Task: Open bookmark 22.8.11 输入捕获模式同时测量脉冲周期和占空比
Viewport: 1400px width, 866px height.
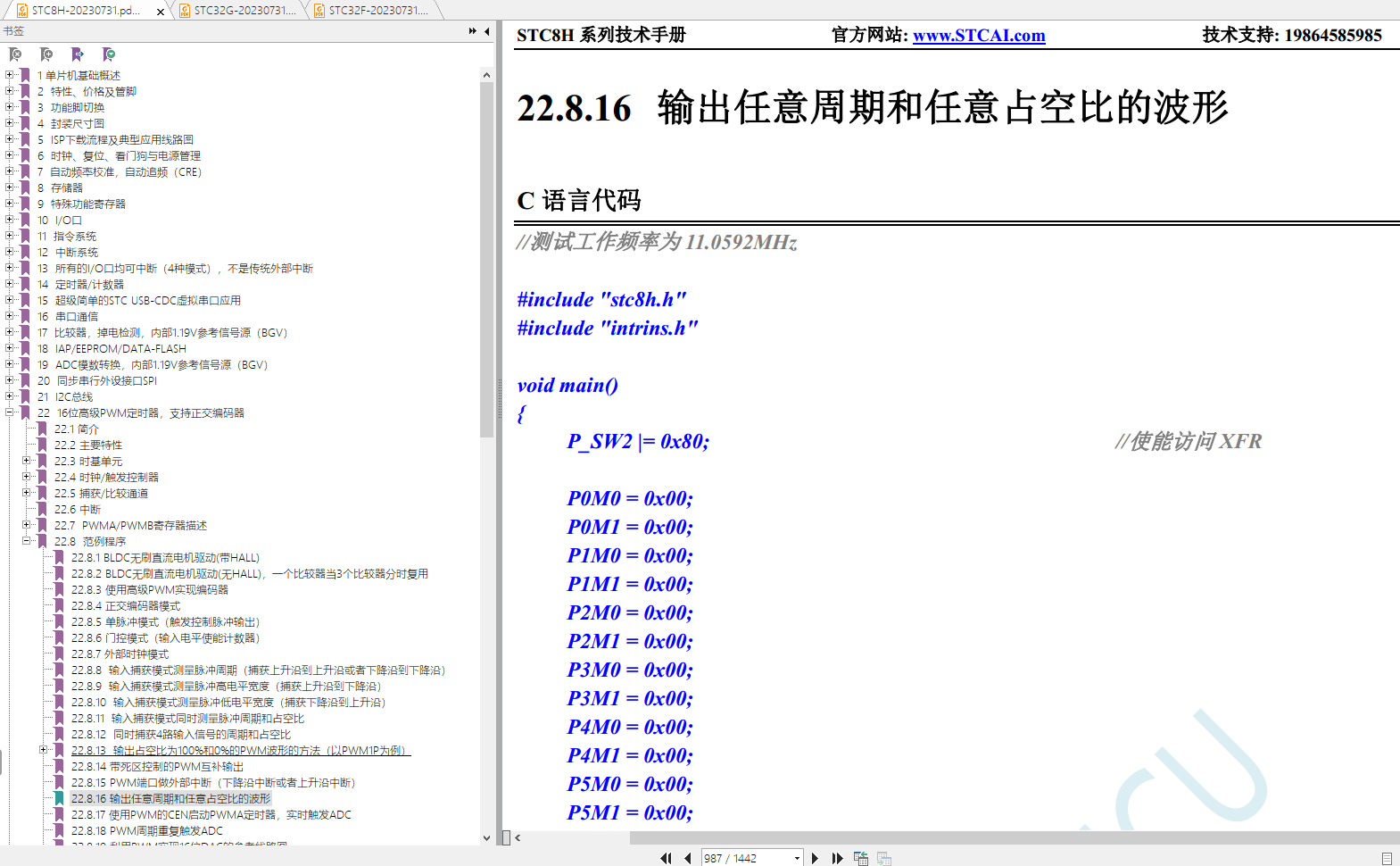Action: [x=187, y=718]
